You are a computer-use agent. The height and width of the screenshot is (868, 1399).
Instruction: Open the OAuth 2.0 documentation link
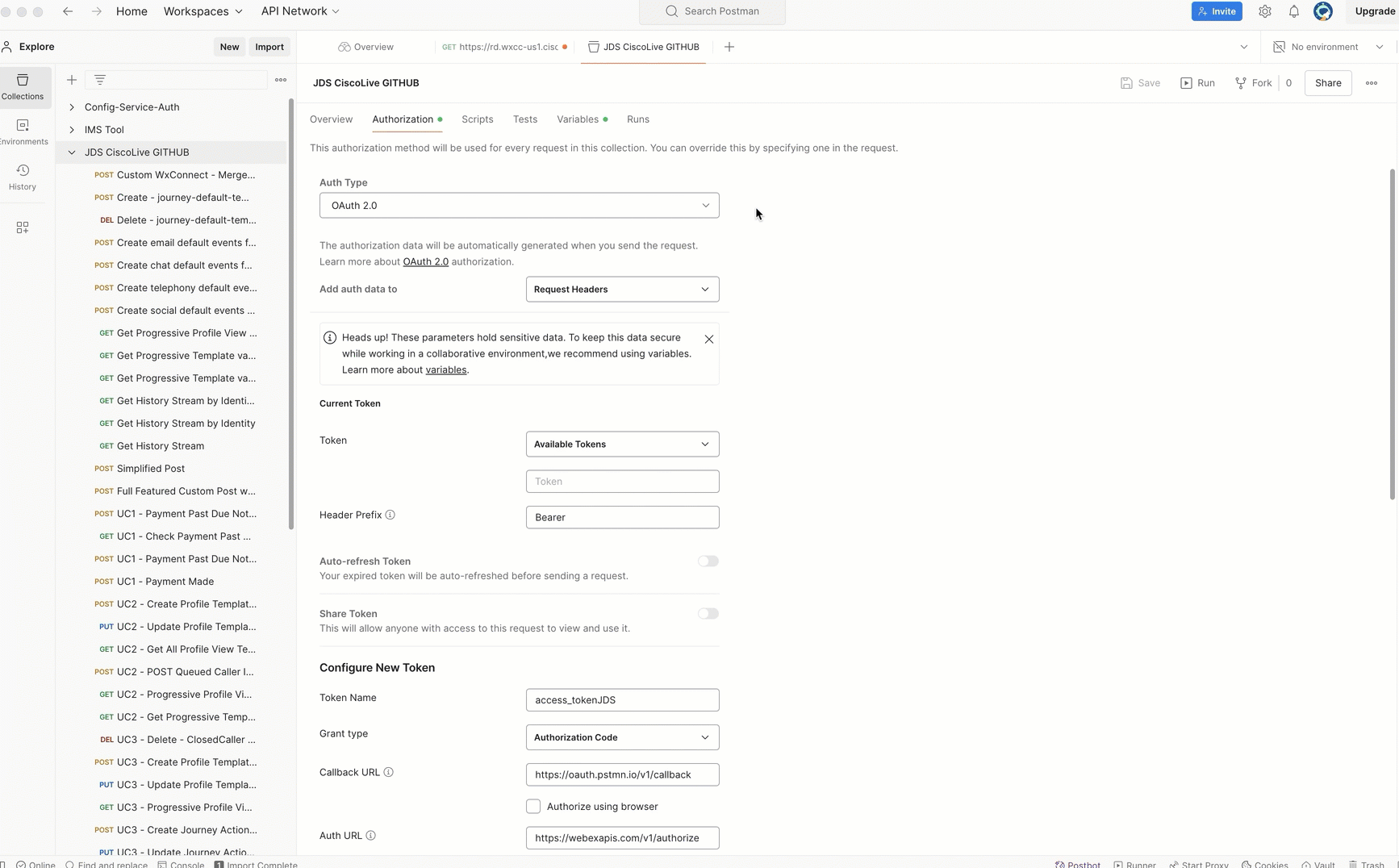[x=425, y=262]
